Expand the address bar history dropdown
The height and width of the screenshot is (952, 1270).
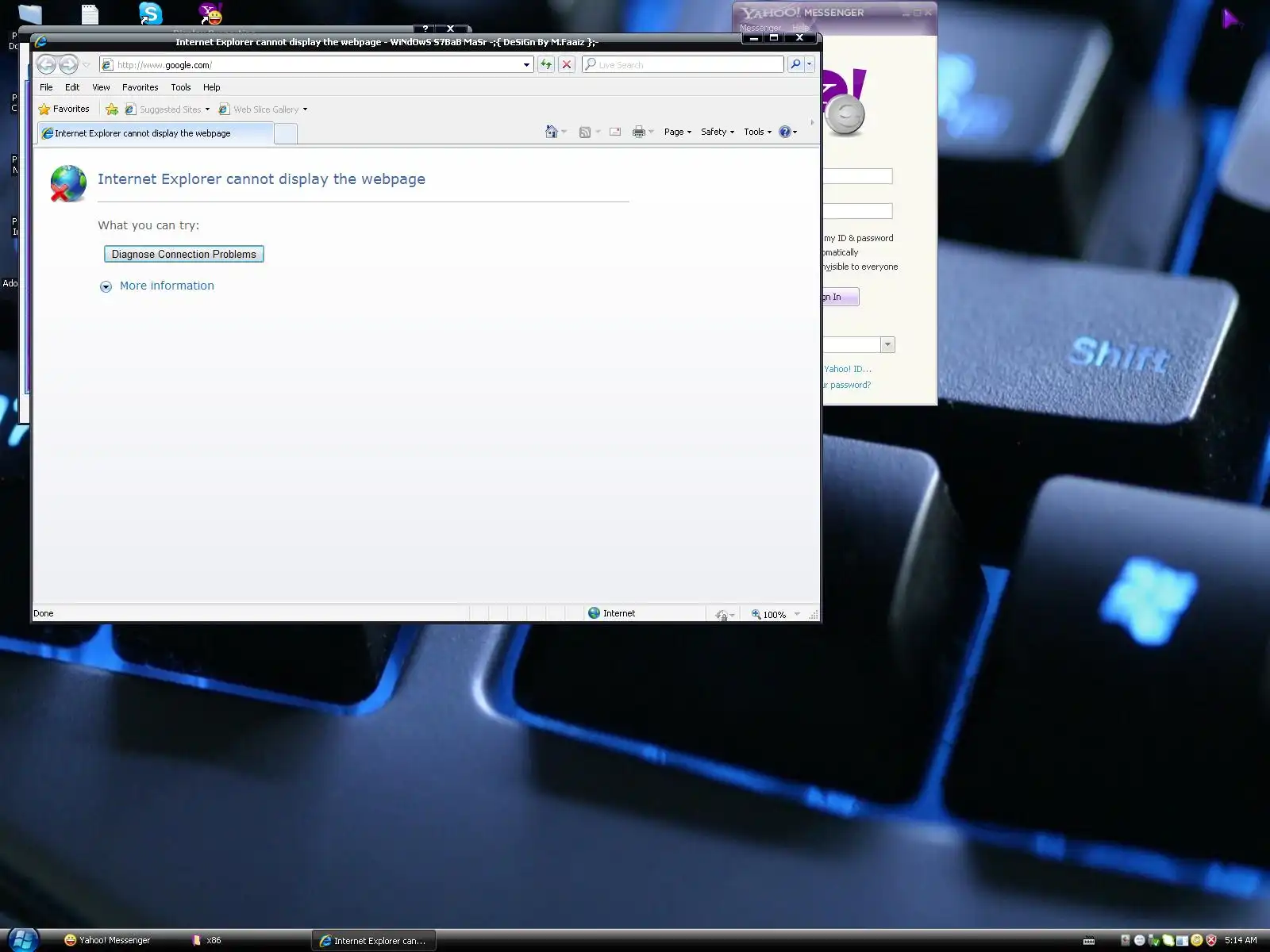tap(526, 65)
